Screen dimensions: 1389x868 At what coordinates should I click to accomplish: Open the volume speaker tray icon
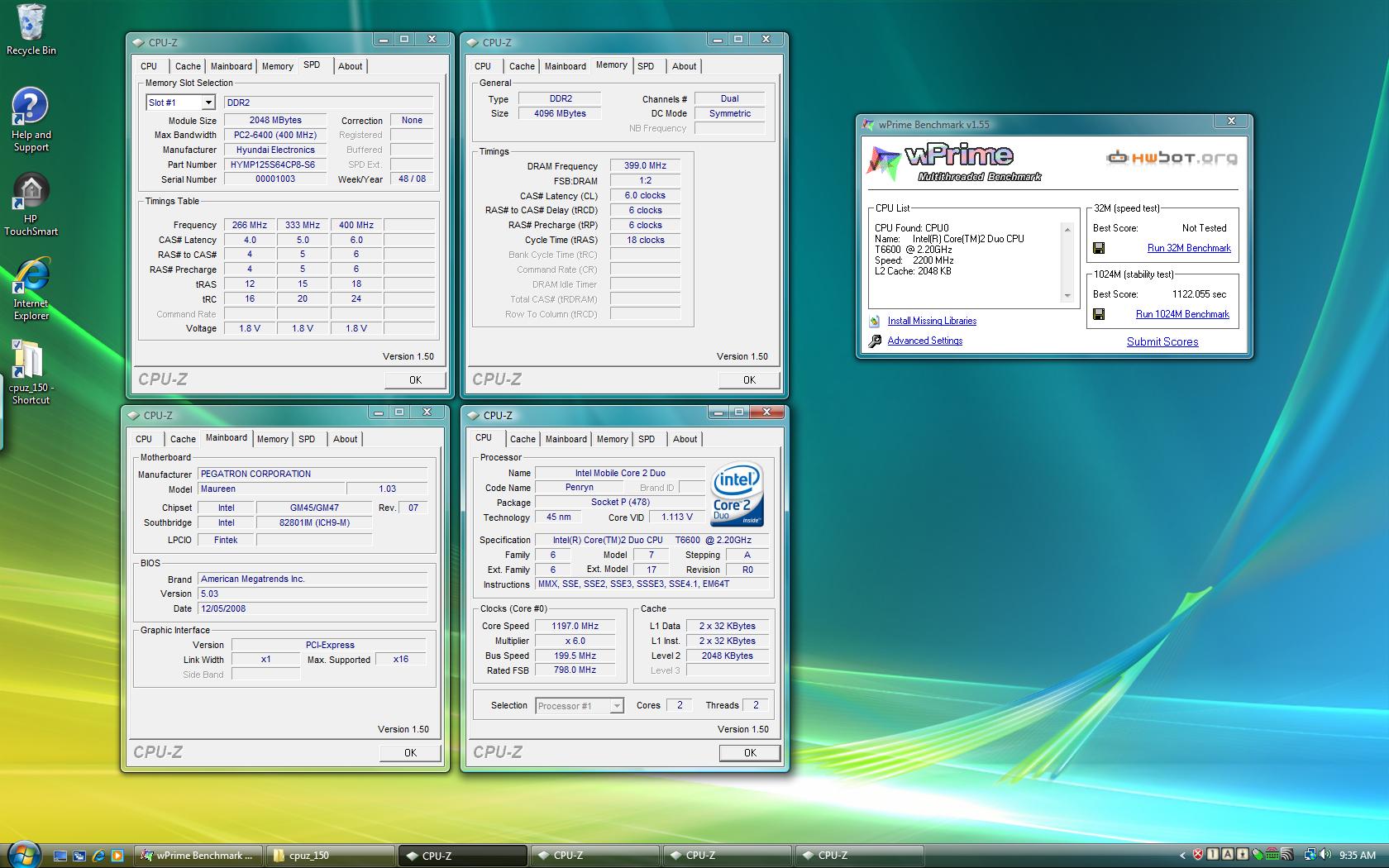point(1325,855)
